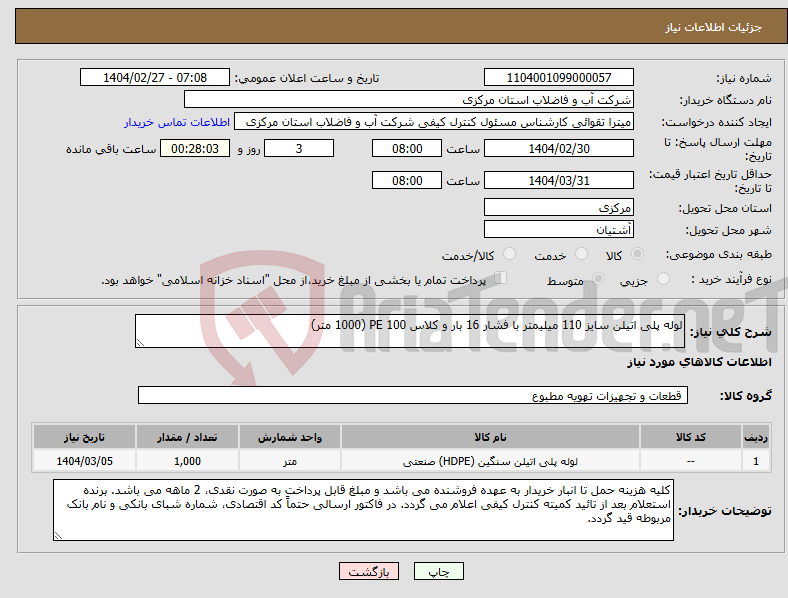Click the requester field میترا تقوائی
Image resolution: width=788 pixels, height=598 pixels.
(434, 122)
